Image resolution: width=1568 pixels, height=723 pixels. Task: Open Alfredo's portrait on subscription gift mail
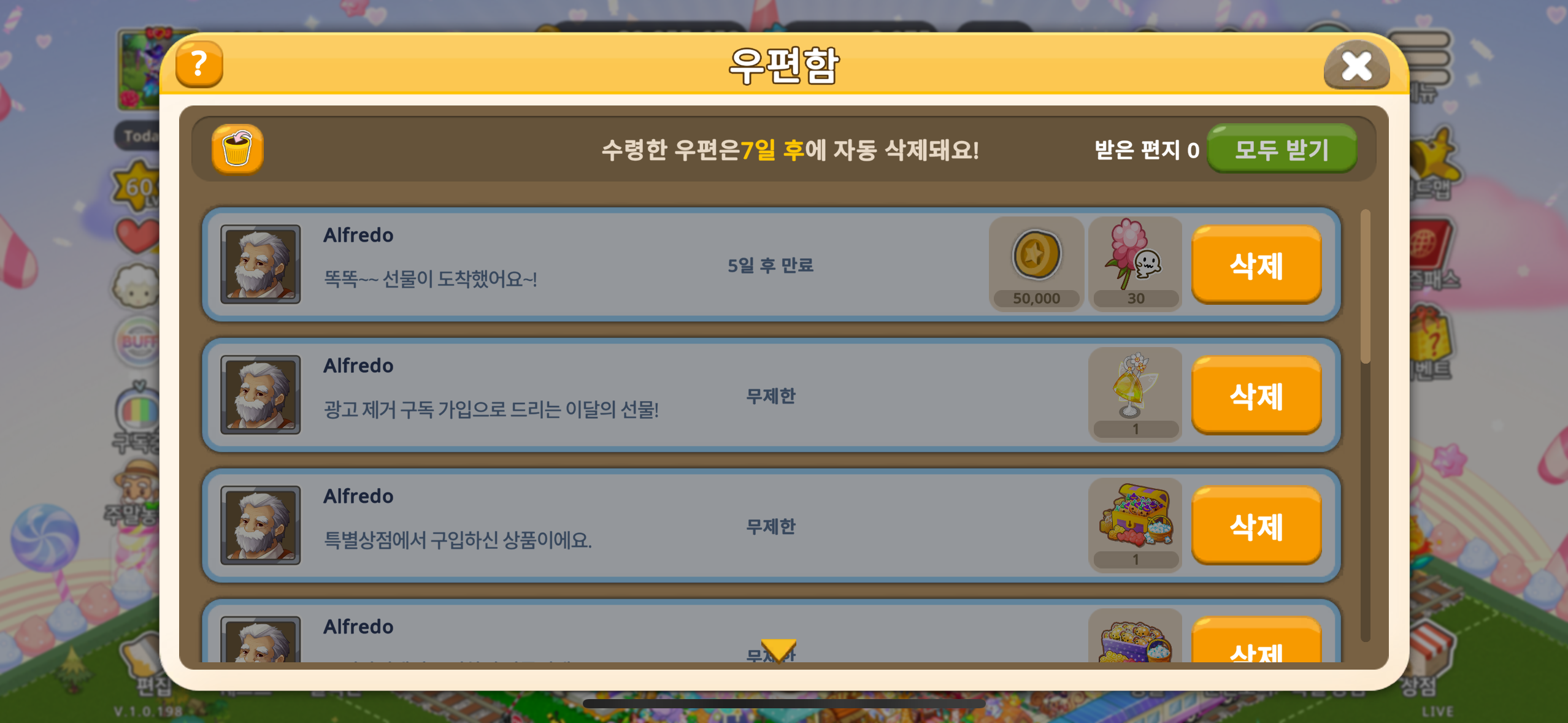(x=261, y=395)
